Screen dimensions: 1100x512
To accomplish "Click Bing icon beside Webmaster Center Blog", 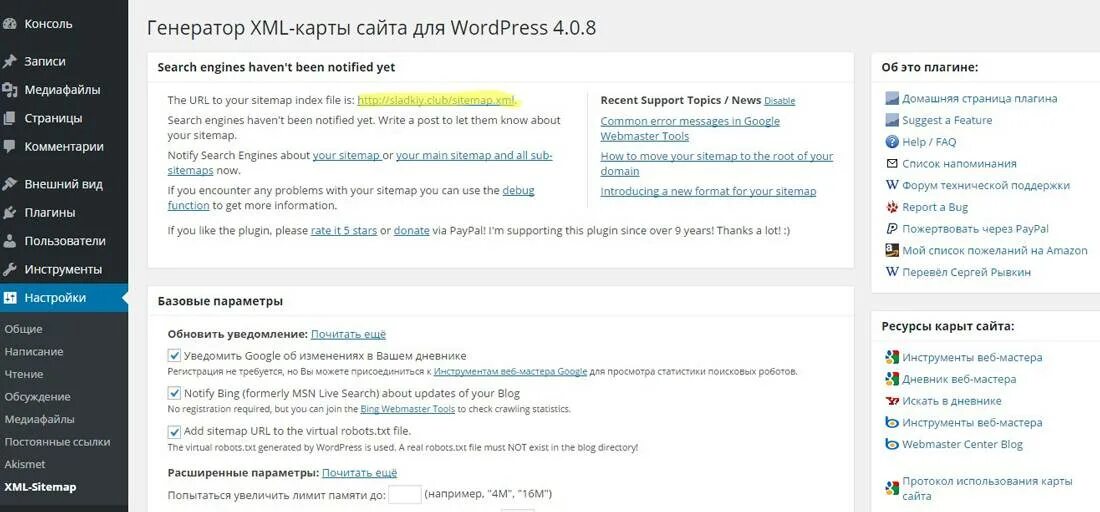I will [x=892, y=444].
